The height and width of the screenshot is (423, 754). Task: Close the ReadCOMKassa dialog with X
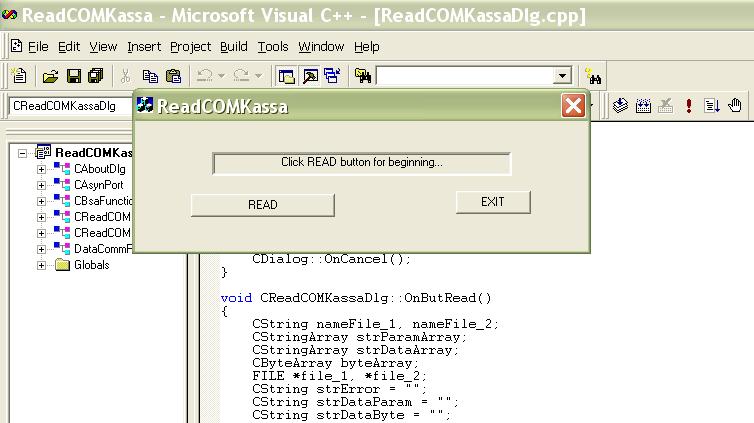pyautogui.click(x=573, y=105)
